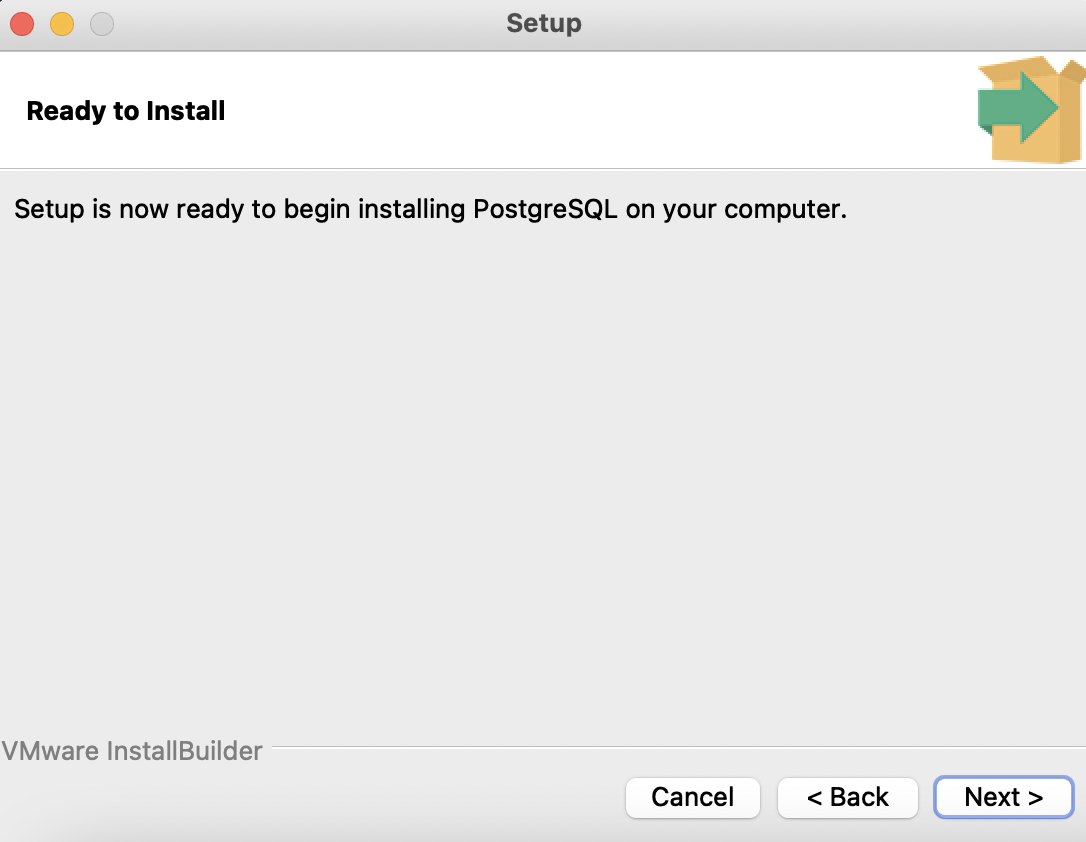Image resolution: width=1086 pixels, height=842 pixels.
Task: Select the Setup title in the titlebar
Action: 543,23
